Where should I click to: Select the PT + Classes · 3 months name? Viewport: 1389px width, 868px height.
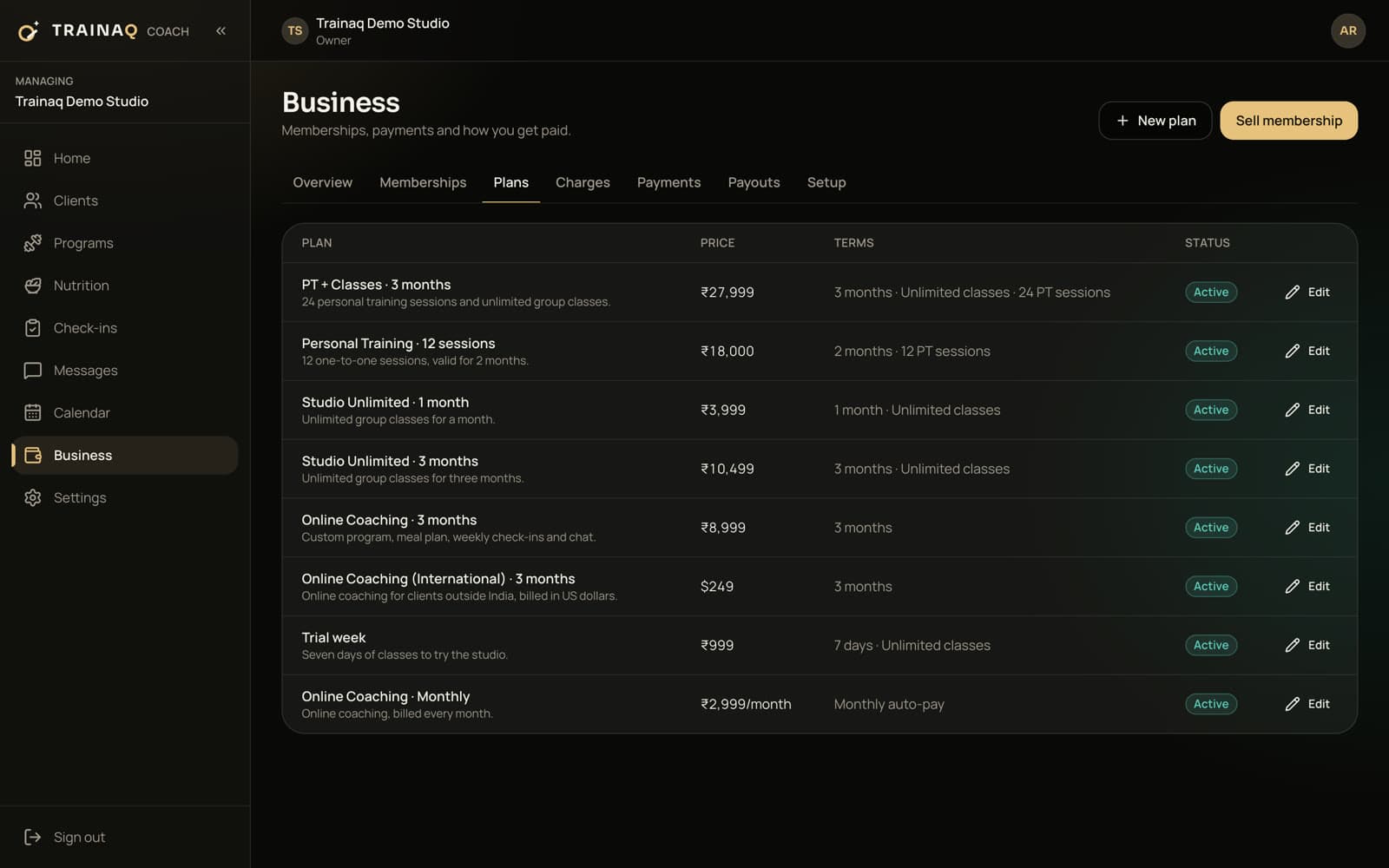tap(376, 285)
